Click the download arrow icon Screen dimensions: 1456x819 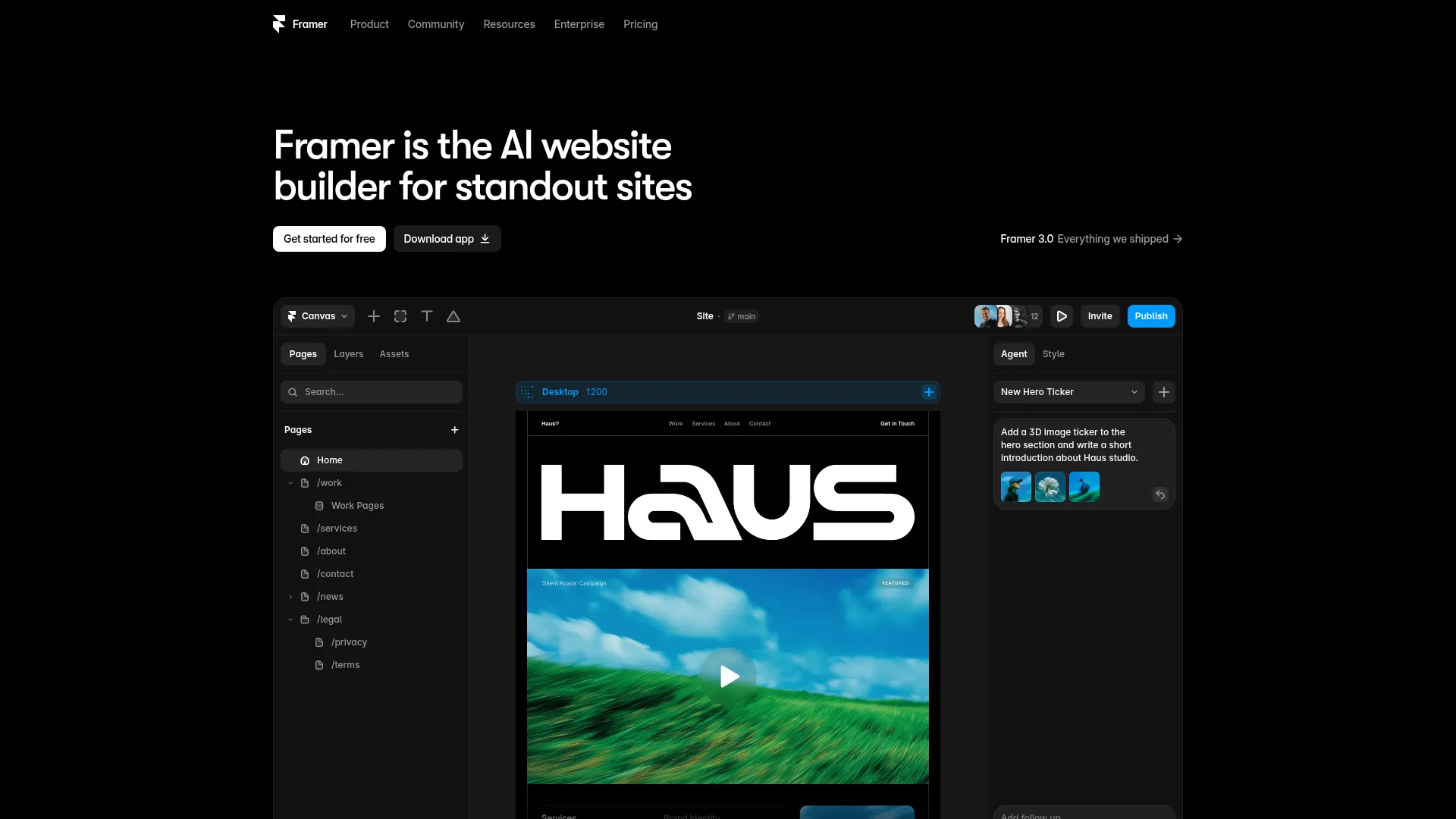click(485, 239)
